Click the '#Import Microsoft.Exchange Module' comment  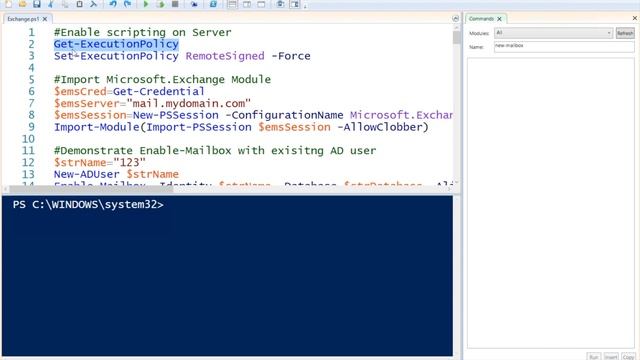[162, 80]
